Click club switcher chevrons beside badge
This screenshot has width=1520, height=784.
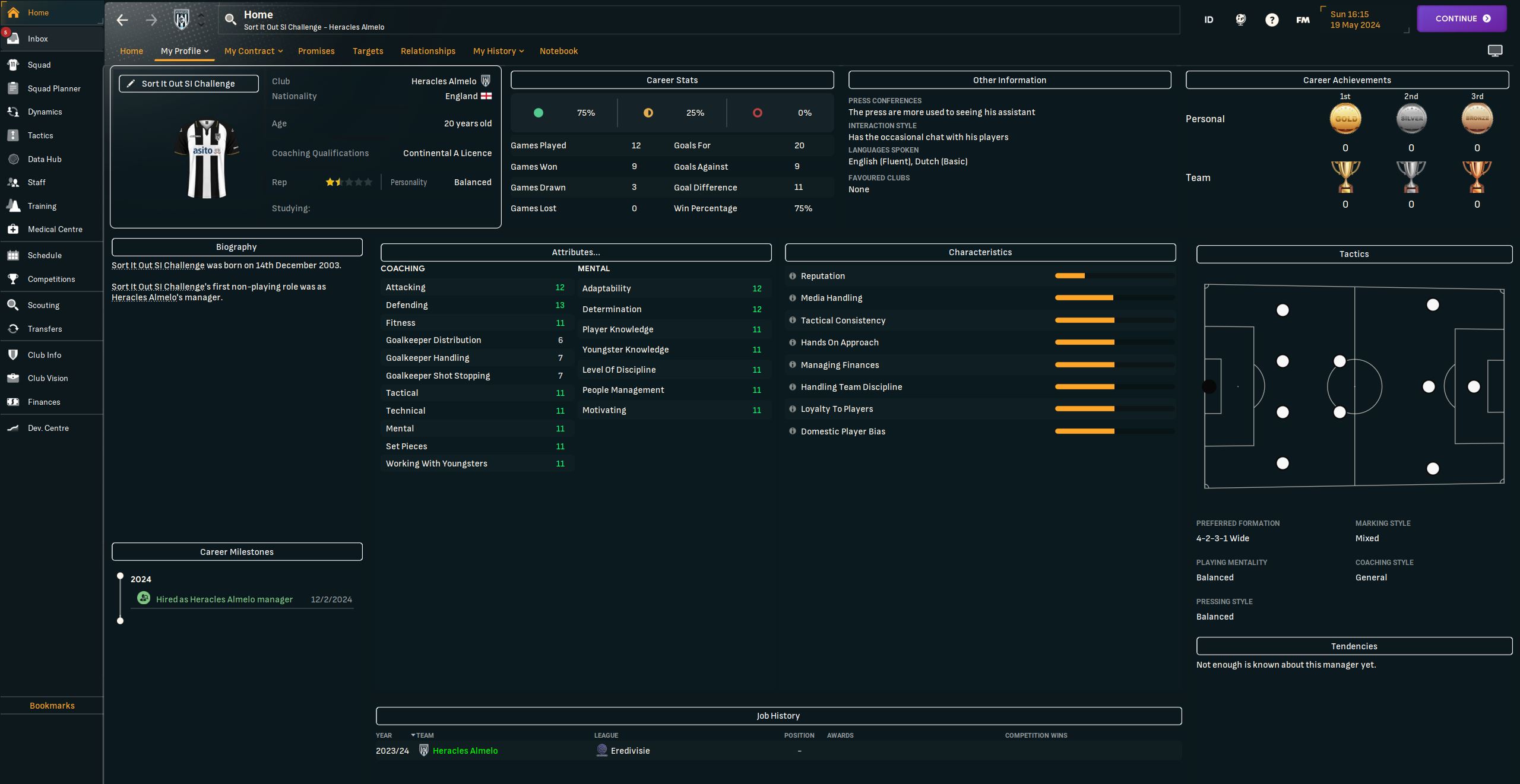click(x=202, y=20)
